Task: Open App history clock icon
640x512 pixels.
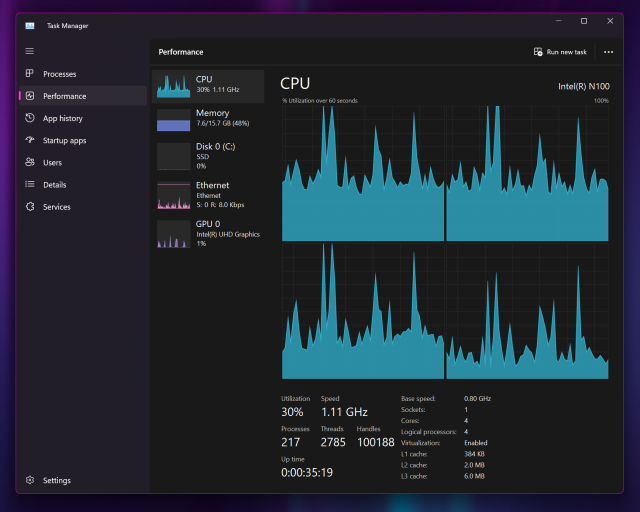Action: [x=29, y=118]
